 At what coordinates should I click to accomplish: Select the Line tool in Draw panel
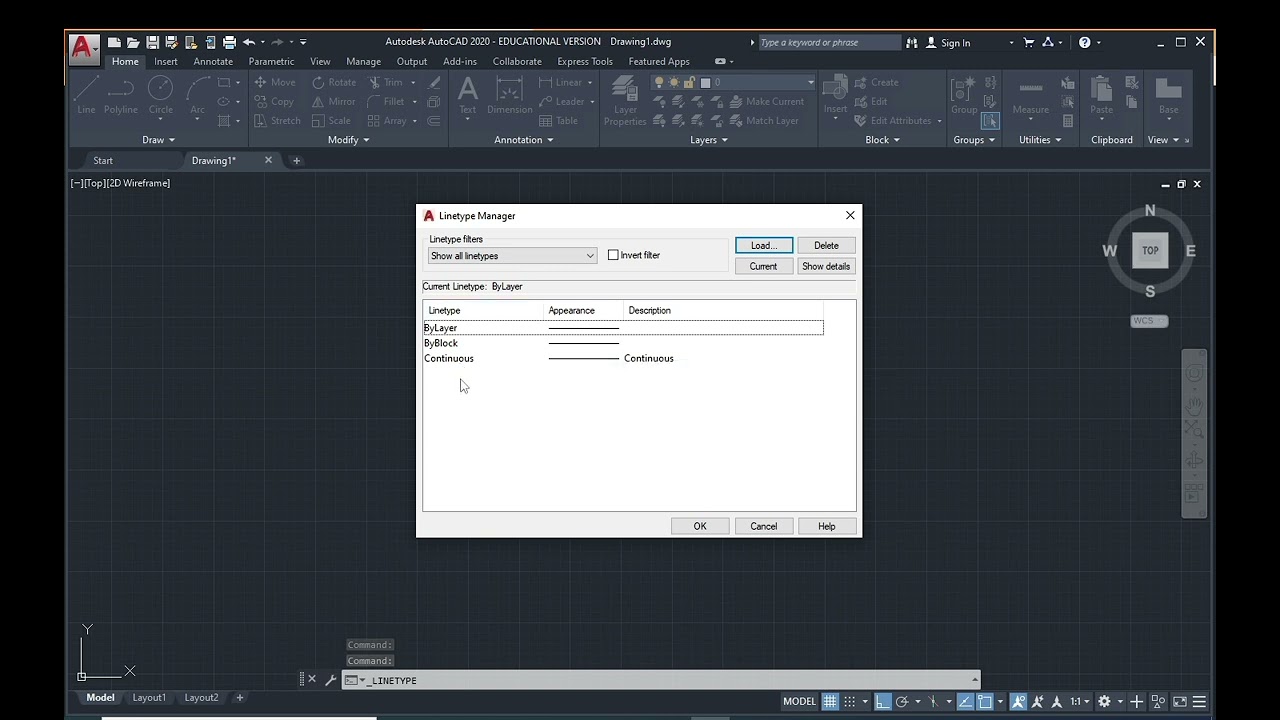pyautogui.click(x=86, y=96)
